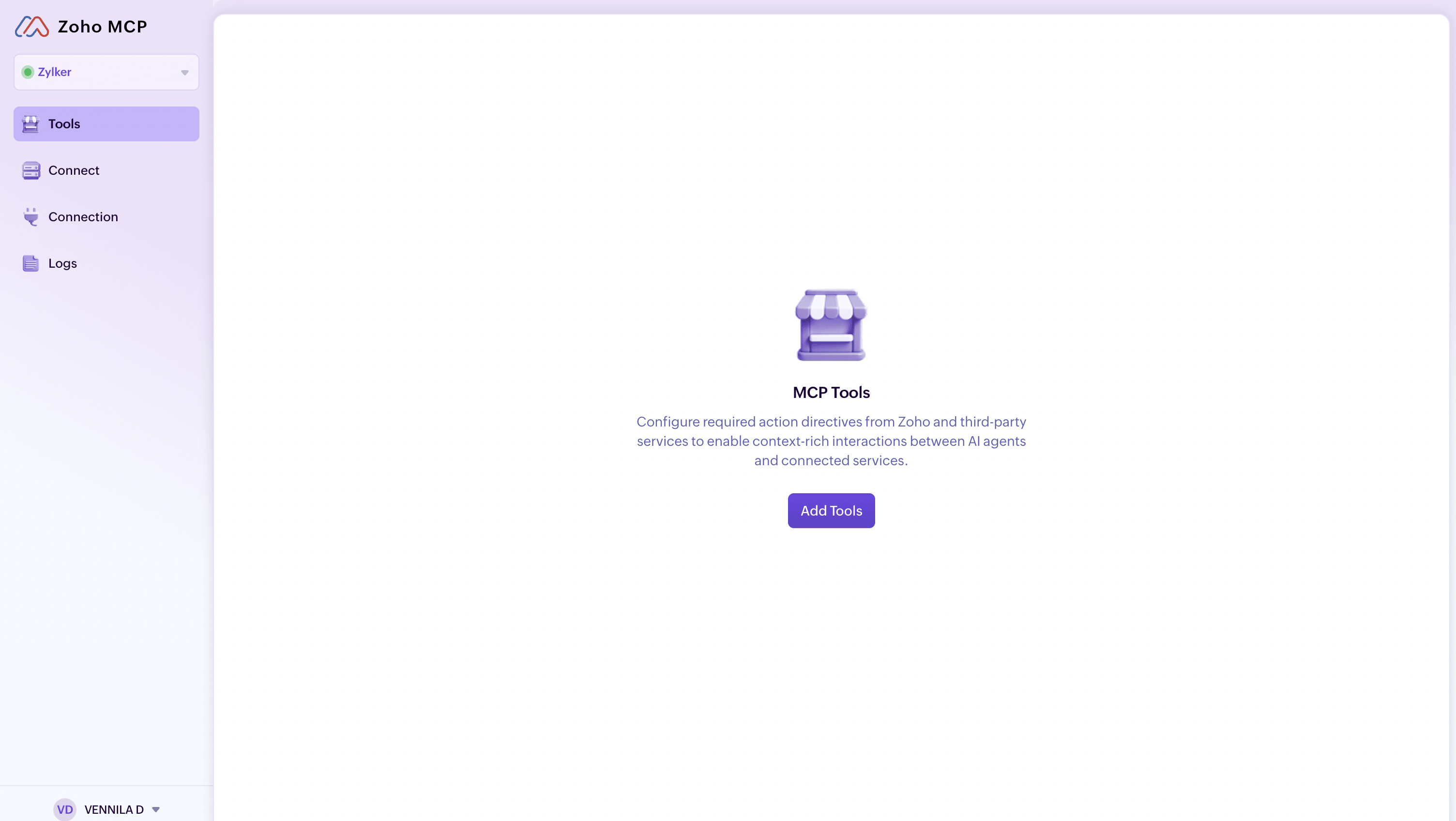Screen dimensions: 1456x821
Task: Expand the Zylker selector arrow
Action: 185,73
